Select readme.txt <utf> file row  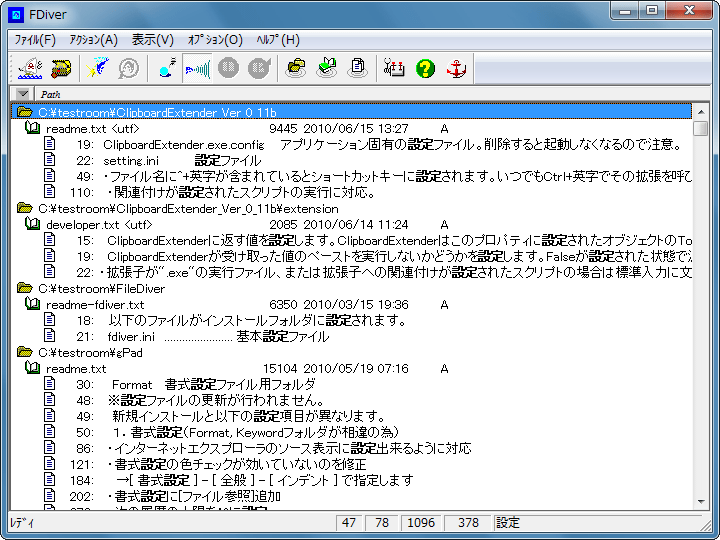tap(351, 129)
